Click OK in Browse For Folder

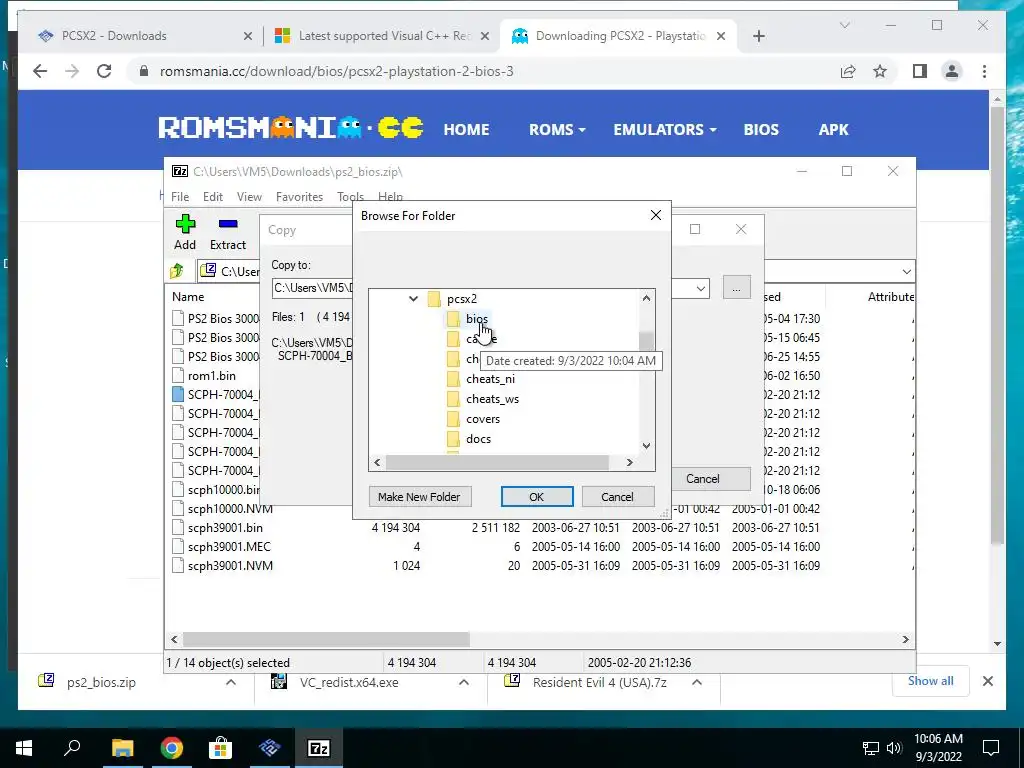click(x=537, y=496)
